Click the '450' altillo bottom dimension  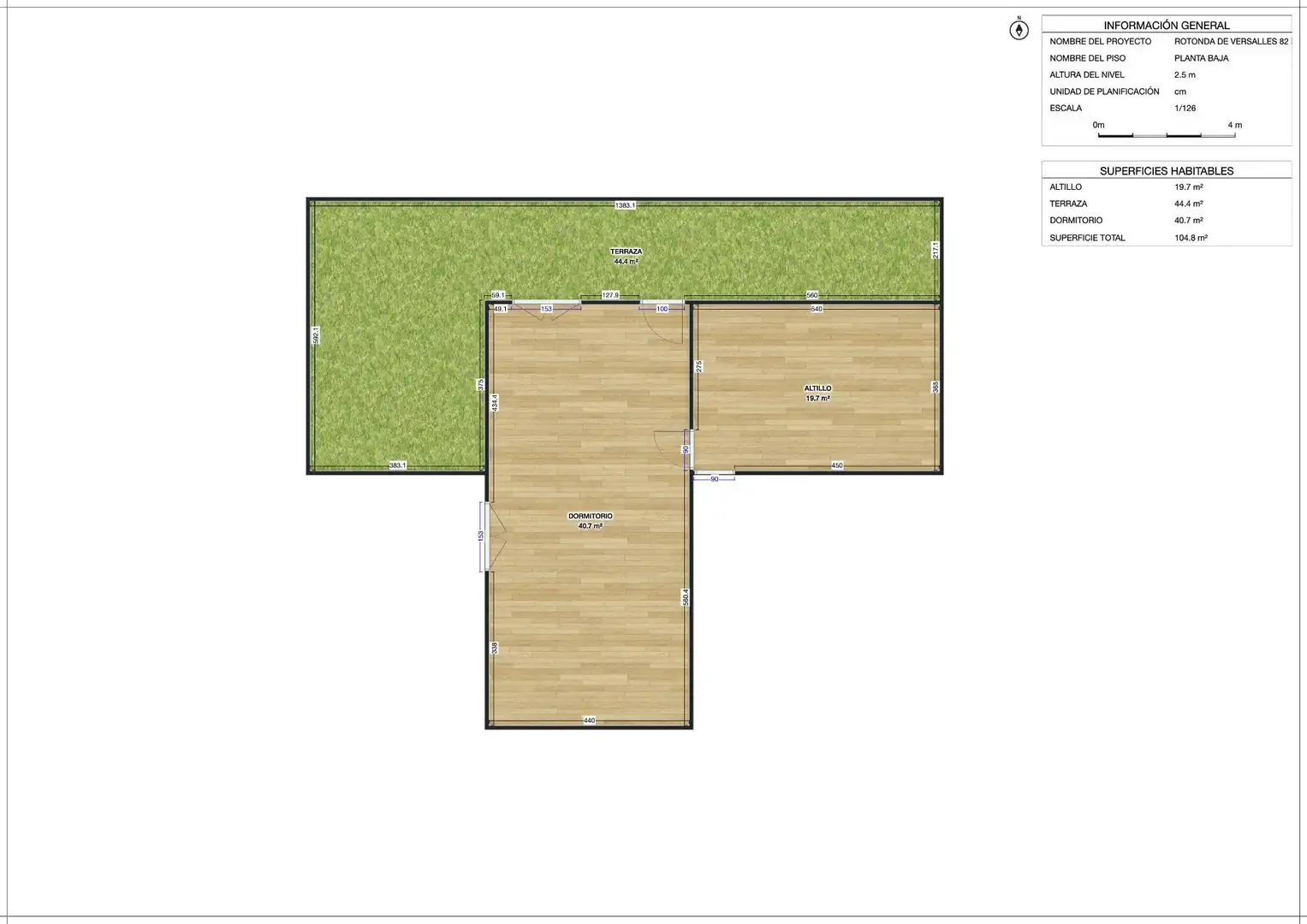(x=837, y=465)
